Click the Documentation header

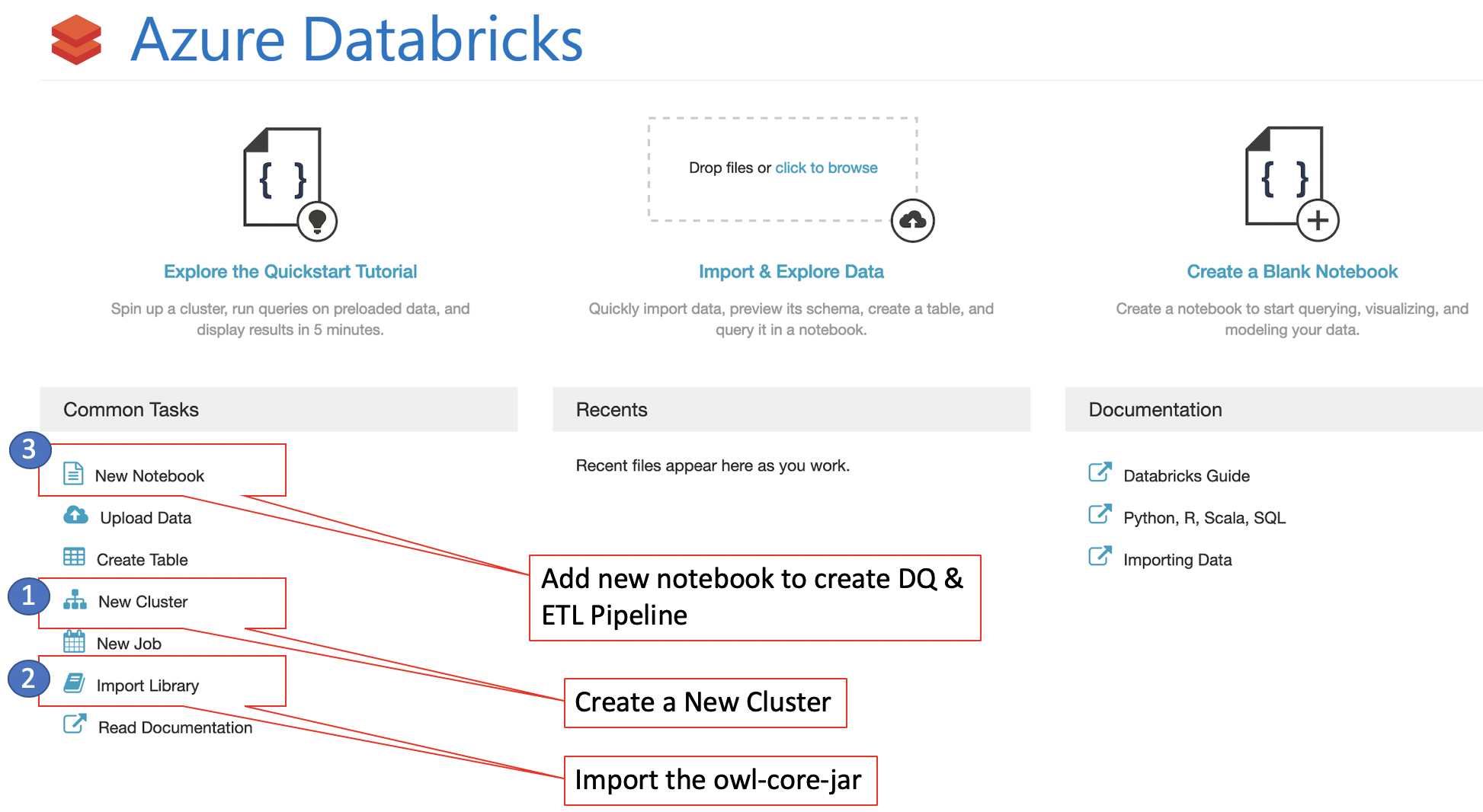coord(1273,410)
